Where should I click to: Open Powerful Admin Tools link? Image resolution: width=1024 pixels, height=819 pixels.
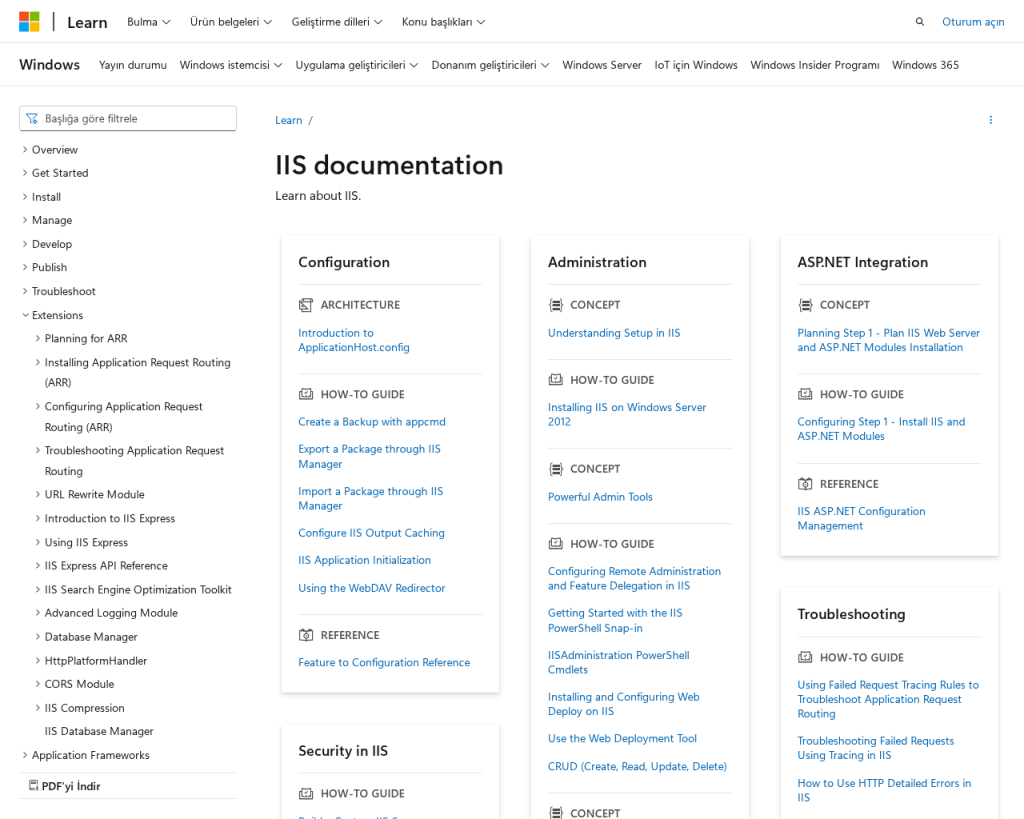click(600, 497)
